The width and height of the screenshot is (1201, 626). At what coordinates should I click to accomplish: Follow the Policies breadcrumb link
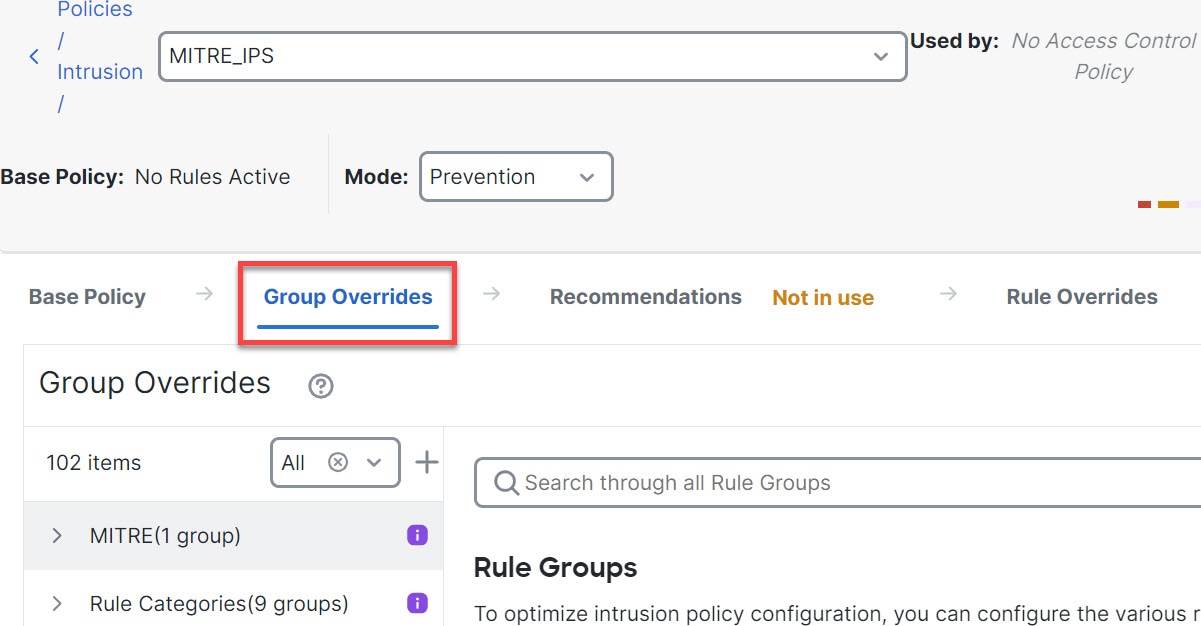click(x=95, y=10)
